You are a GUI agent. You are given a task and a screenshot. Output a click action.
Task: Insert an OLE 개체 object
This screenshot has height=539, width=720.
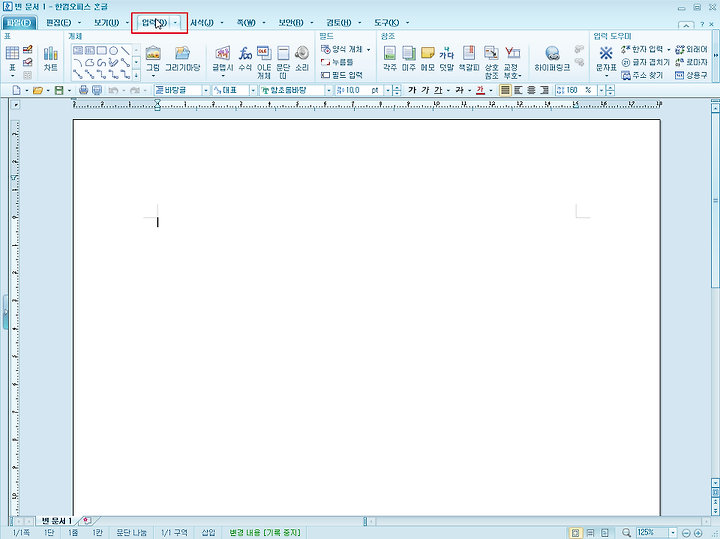point(264,62)
